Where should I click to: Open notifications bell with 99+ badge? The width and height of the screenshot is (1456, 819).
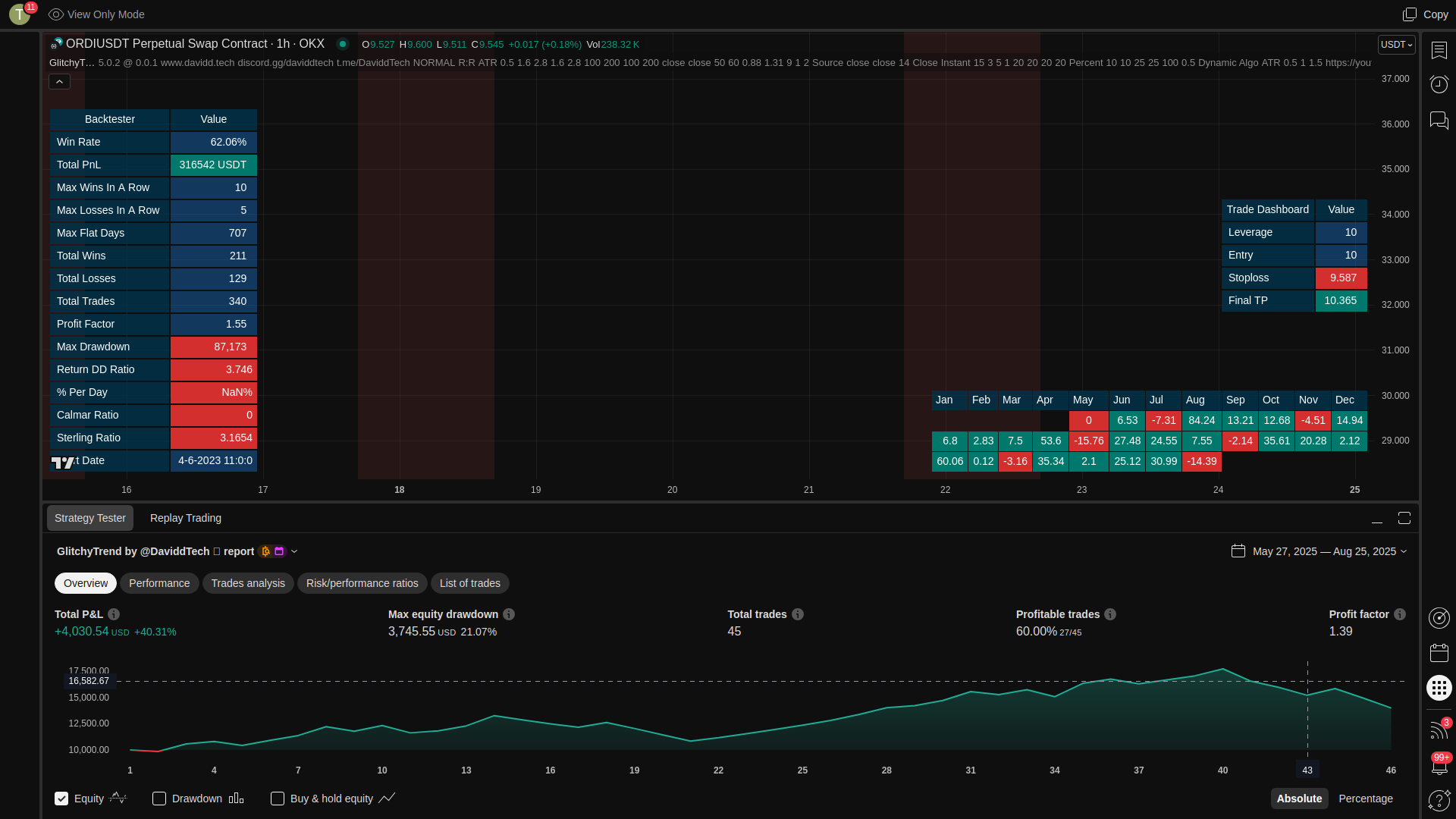pos(1439,764)
